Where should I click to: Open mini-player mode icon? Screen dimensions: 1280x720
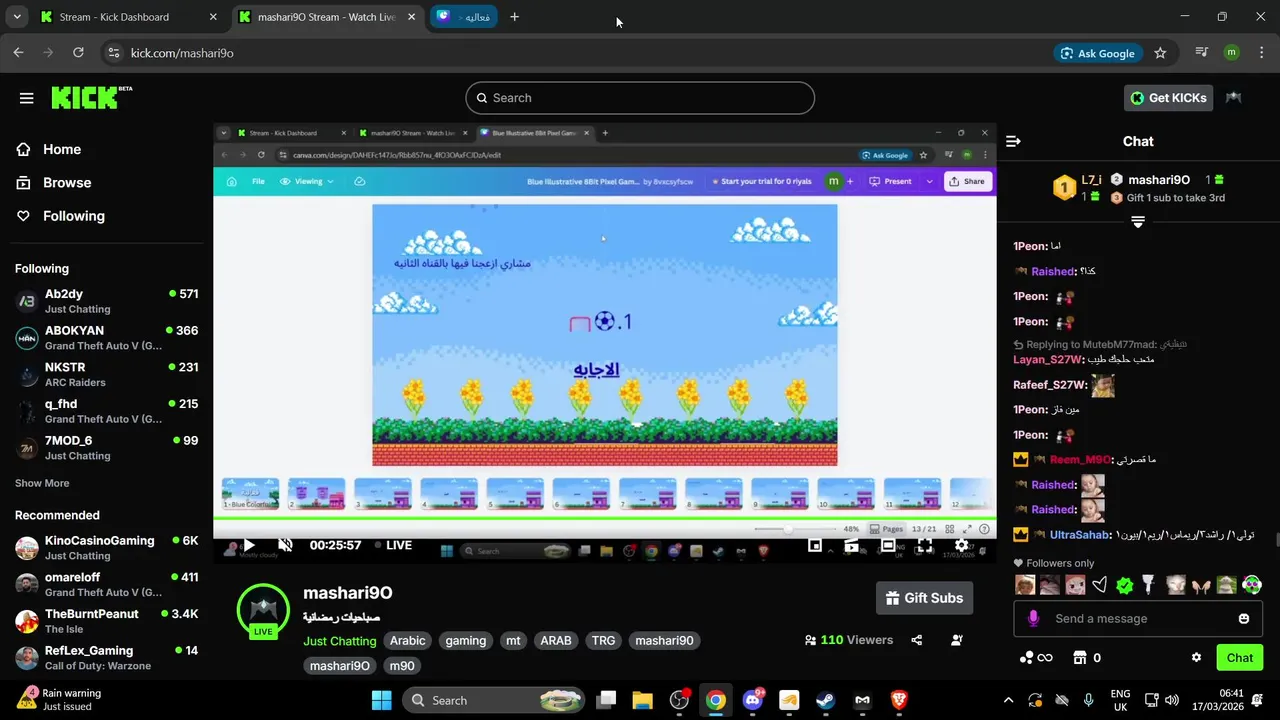click(x=815, y=545)
